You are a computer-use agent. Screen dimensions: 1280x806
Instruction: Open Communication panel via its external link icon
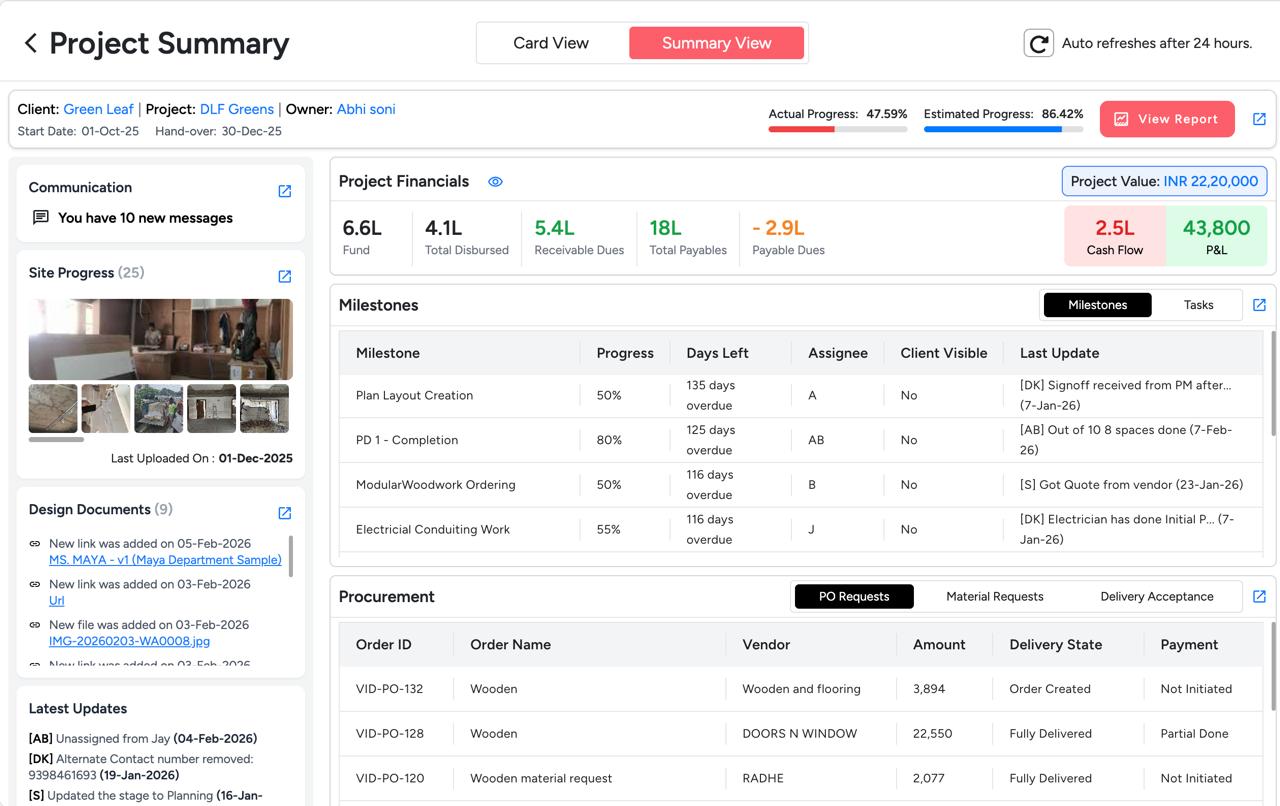tap(285, 190)
